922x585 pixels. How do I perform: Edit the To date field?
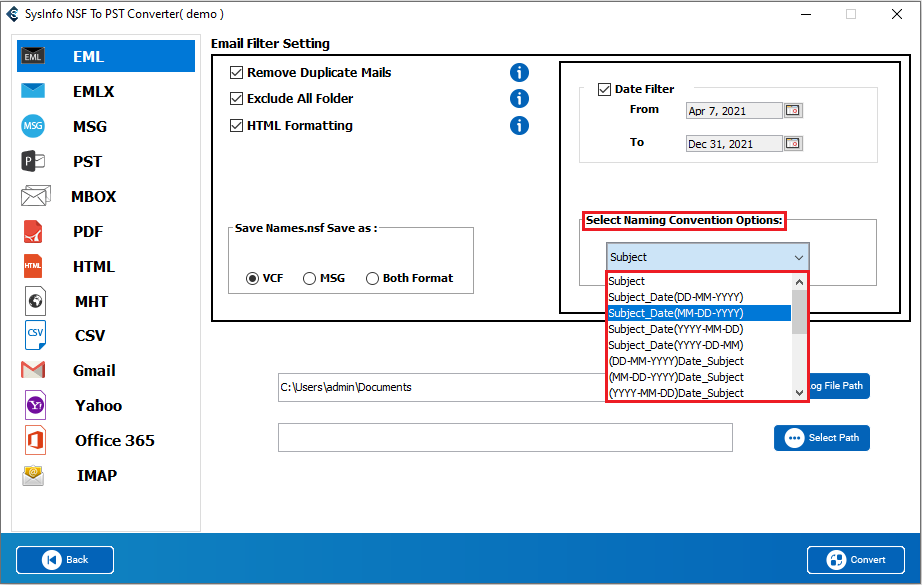[x=734, y=143]
